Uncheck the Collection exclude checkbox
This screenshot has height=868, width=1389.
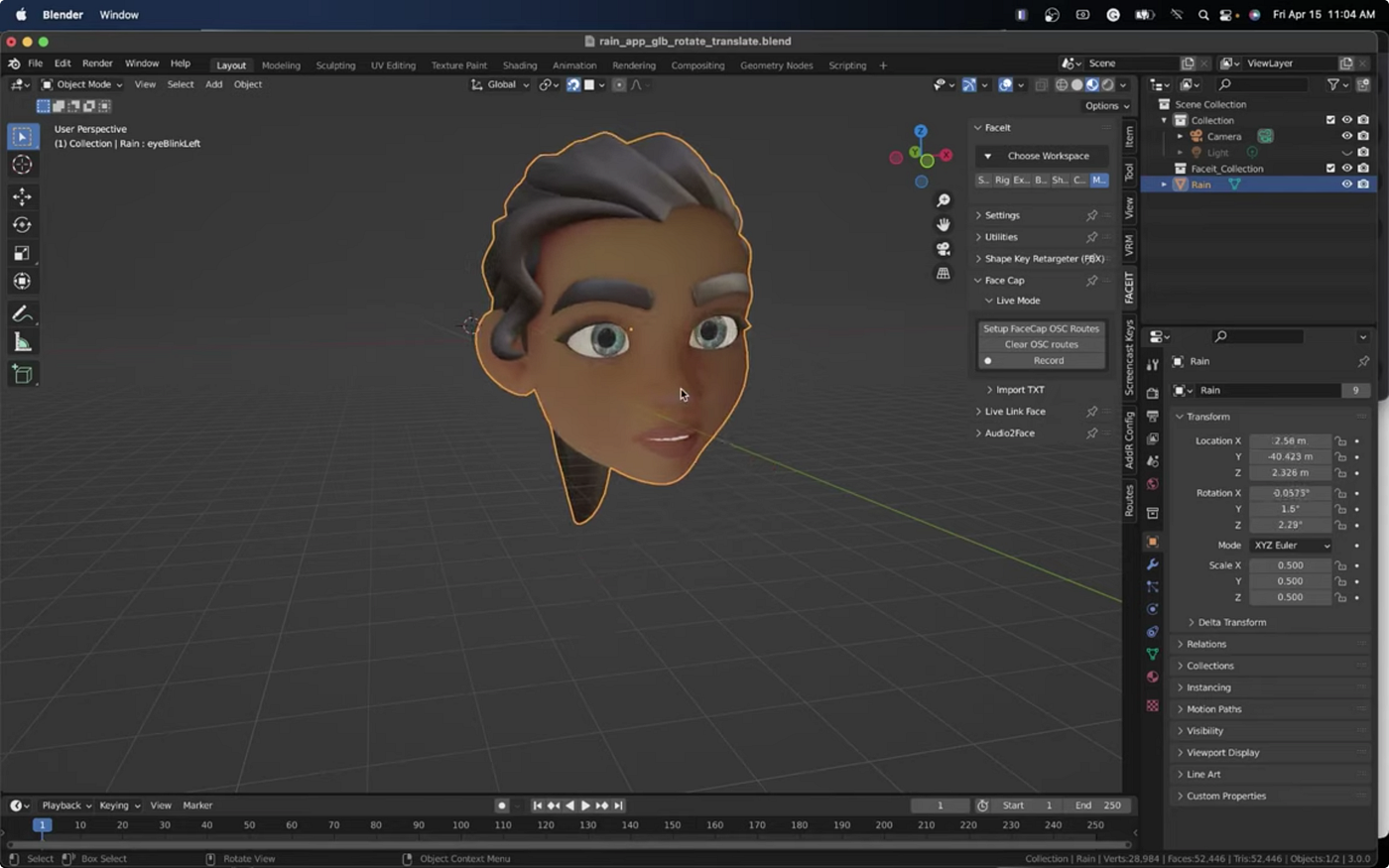click(x=1330, y=120)
